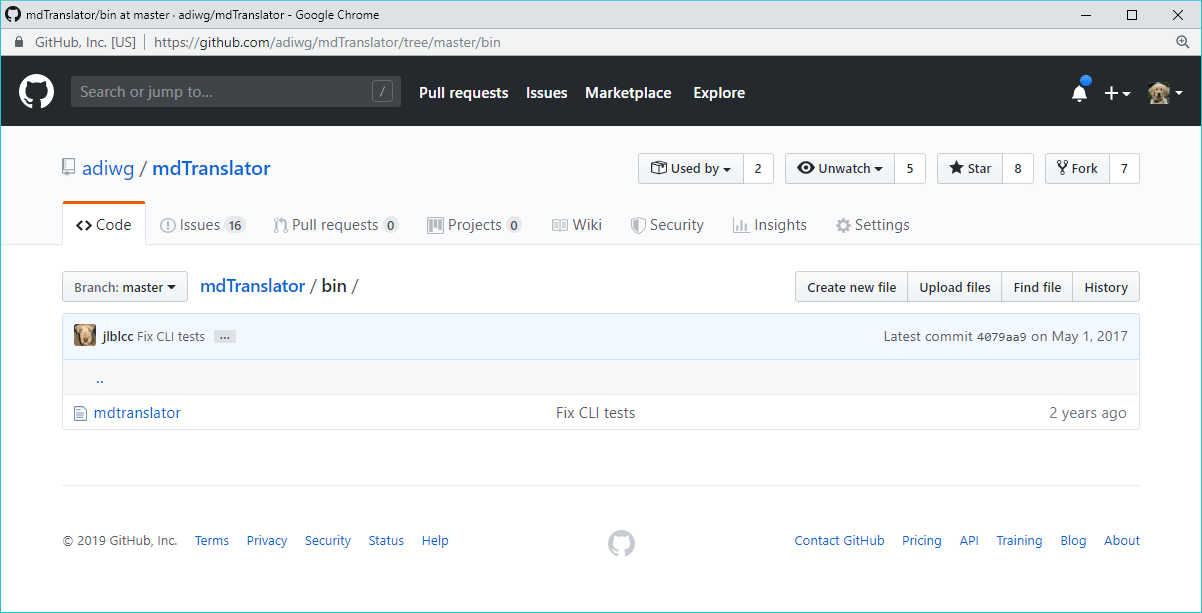Open commit hash 4079aa9
Image resolution: width=1202 pixels, height=613 pixels.
tap(1001, 337)
